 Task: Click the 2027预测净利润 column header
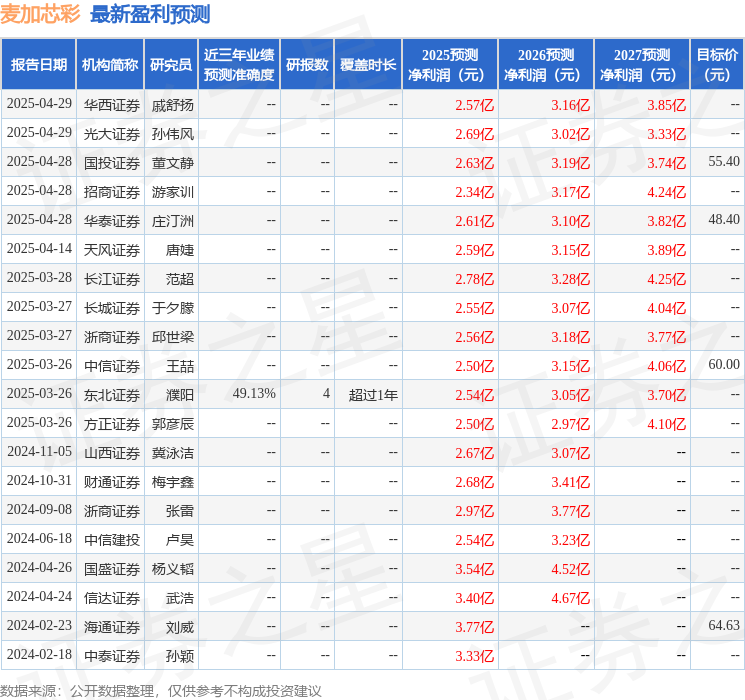[642, 64]
